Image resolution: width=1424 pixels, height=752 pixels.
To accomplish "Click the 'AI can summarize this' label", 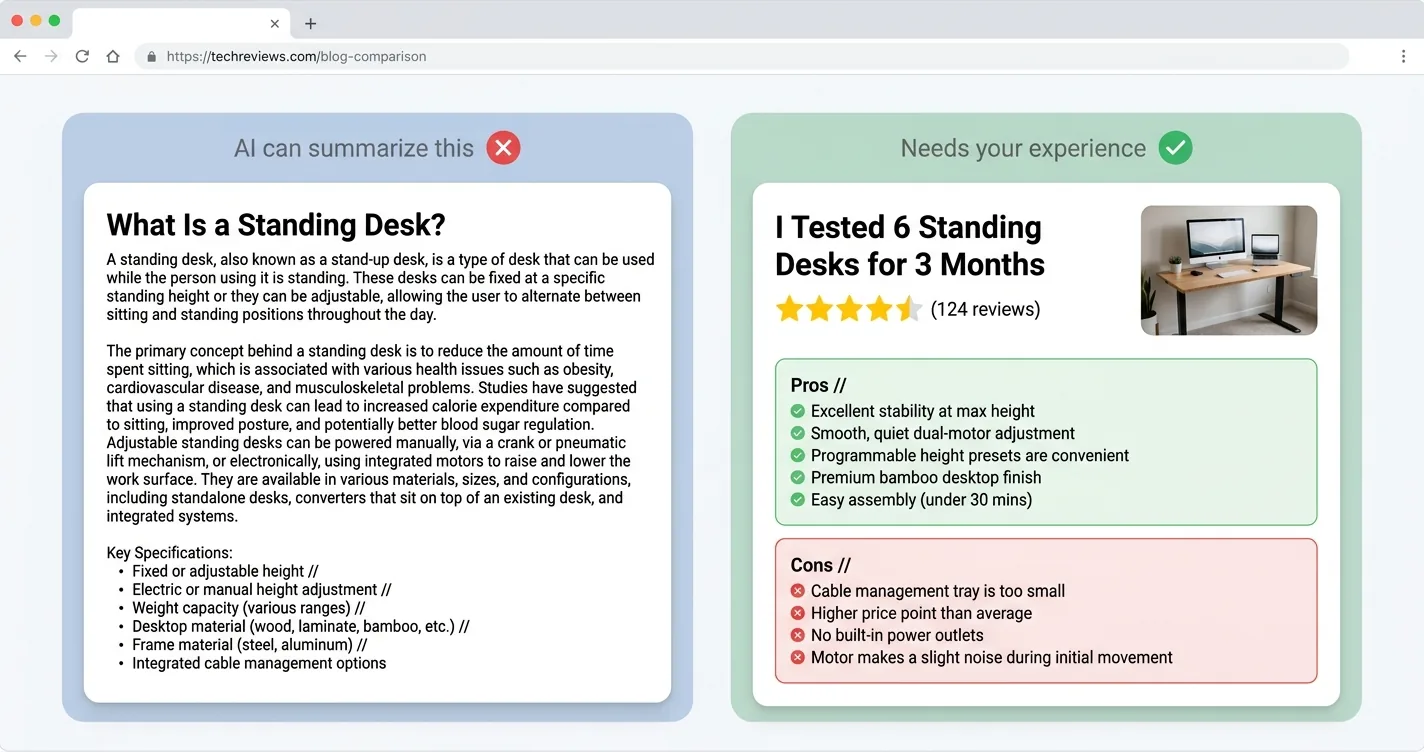I will (354, 148).
